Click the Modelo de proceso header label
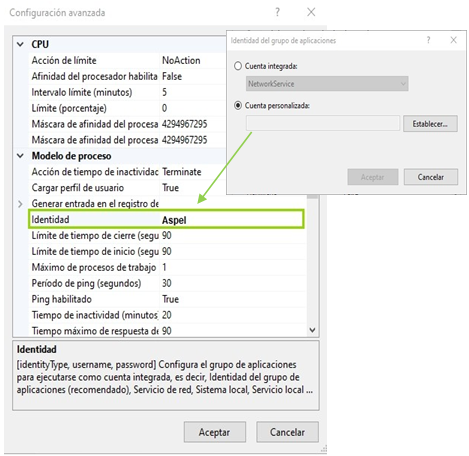The image size is (469, 456). pyautogui.click(x=71, y=156)
